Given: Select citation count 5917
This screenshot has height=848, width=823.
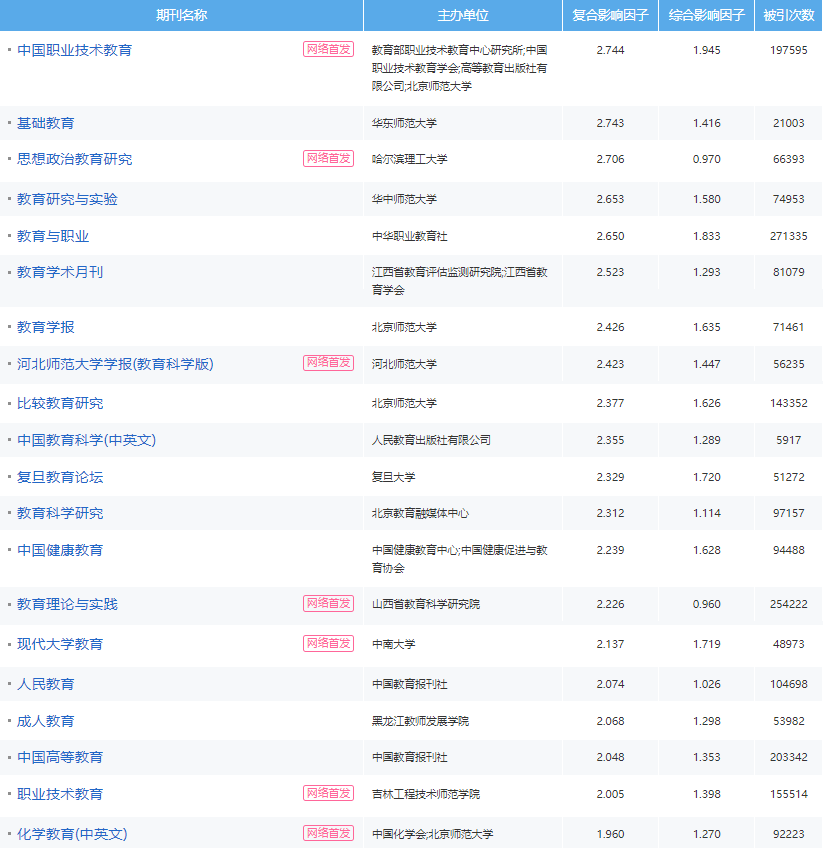Looking at the screenshot, I should coord(789,440).
